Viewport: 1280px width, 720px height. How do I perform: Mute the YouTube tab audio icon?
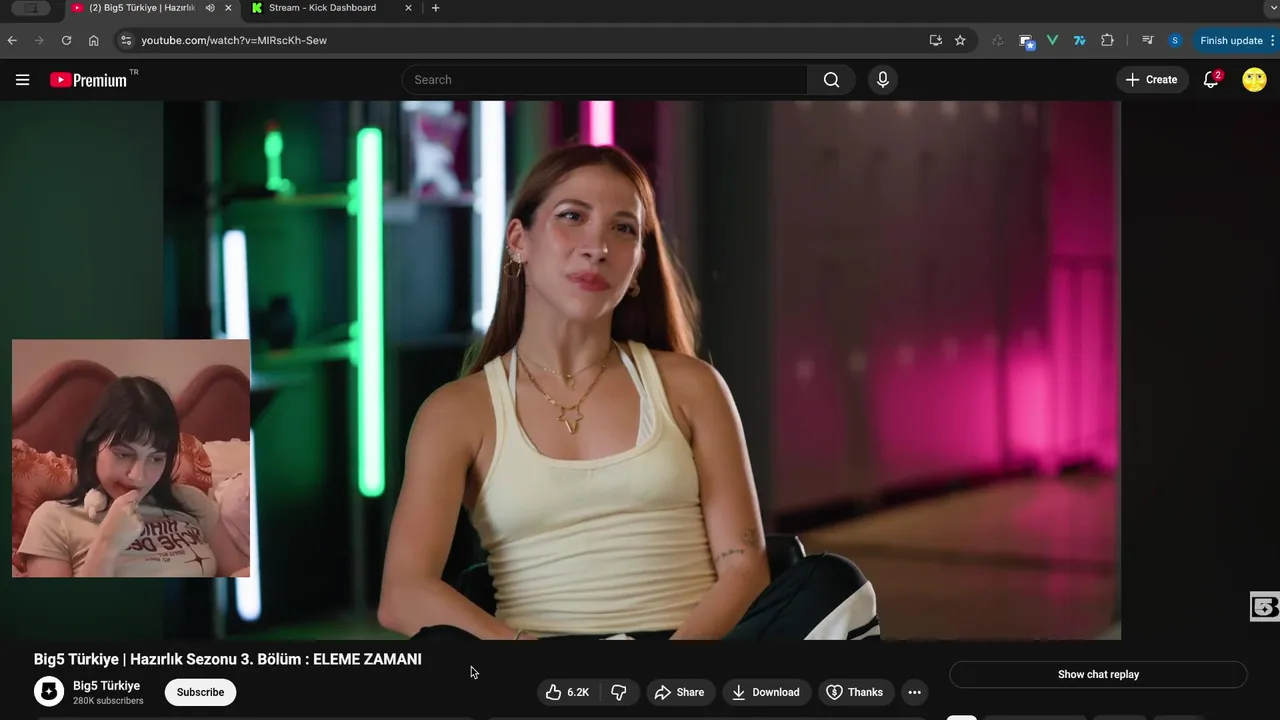point(210,8)
